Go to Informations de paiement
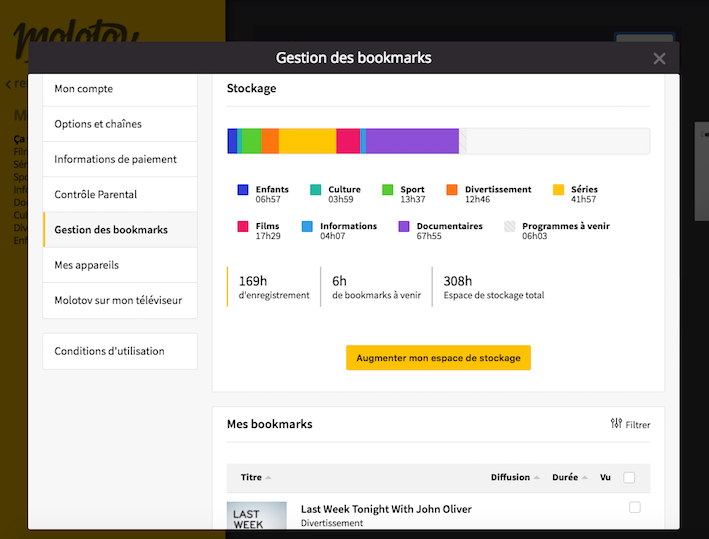The image size is (709, 539). (120, 159)
